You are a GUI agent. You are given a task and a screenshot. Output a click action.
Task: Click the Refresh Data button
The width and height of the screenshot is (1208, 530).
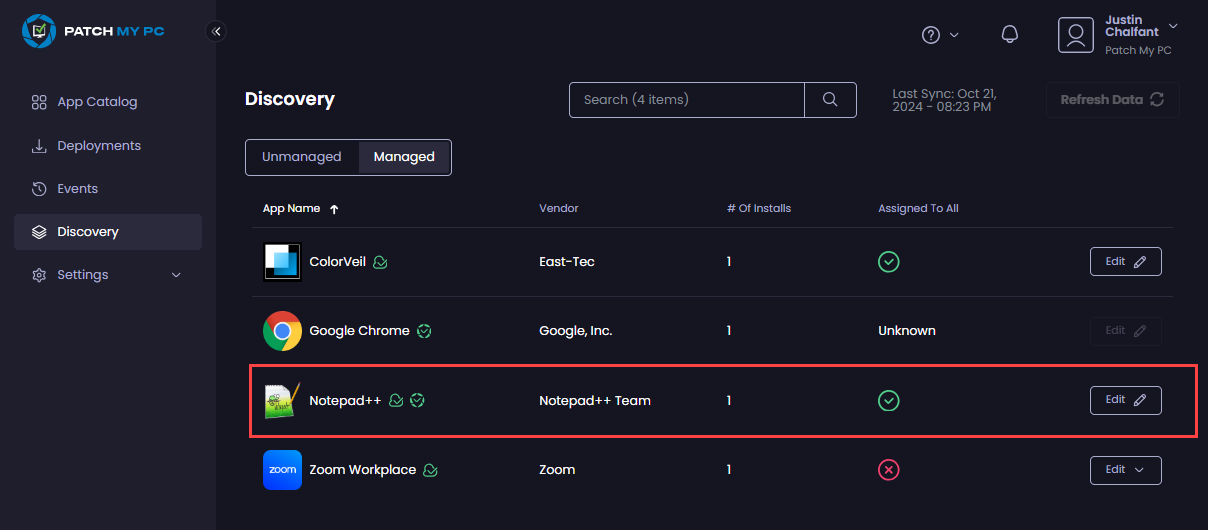point(1113,100)
